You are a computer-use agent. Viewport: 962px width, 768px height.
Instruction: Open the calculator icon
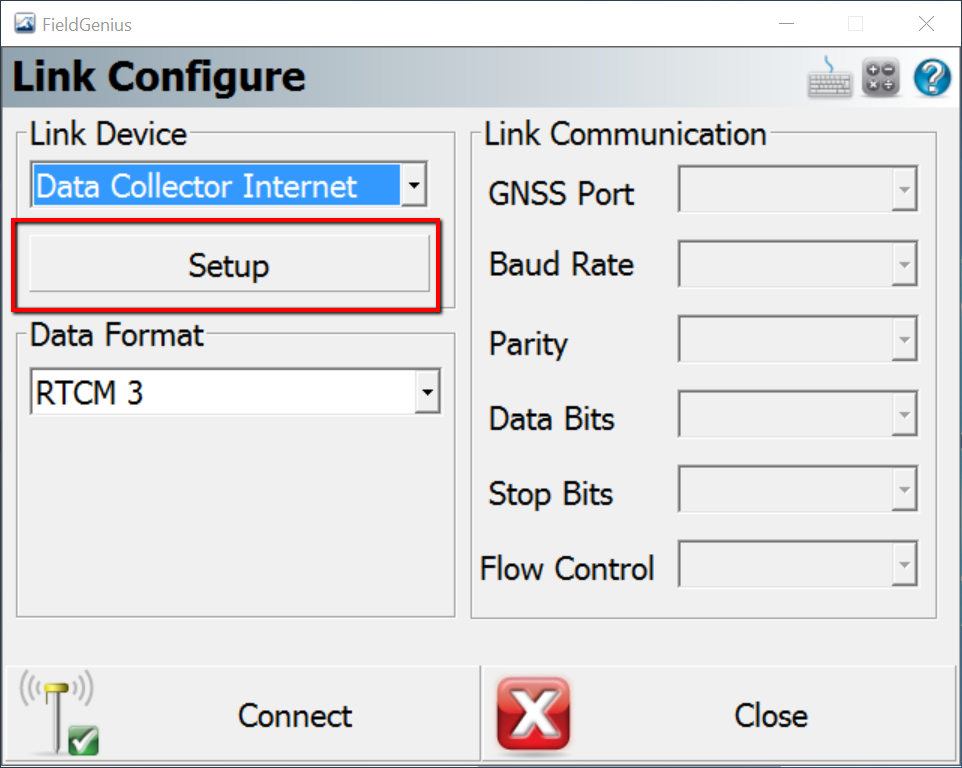tap(881, 78)
